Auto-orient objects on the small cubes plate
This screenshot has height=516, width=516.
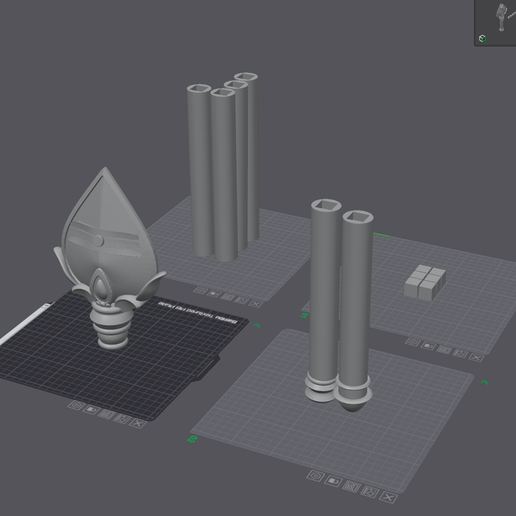coord(460,354)
